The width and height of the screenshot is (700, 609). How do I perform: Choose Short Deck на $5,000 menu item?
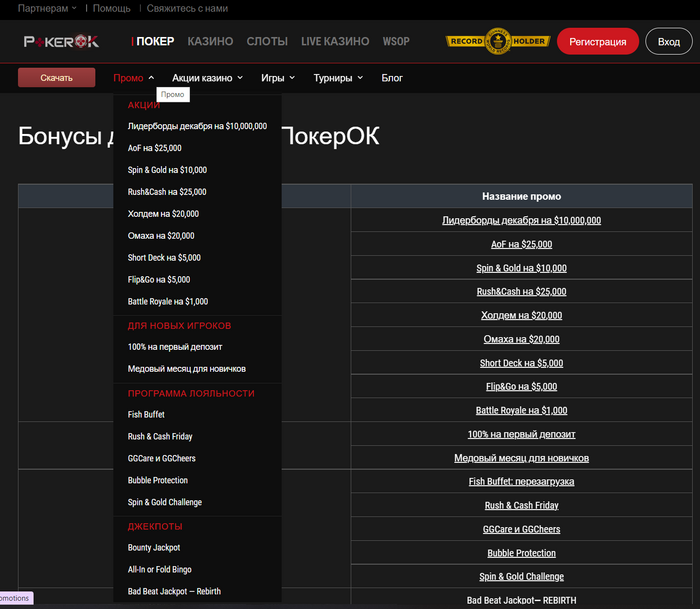[x=164, y=258]
